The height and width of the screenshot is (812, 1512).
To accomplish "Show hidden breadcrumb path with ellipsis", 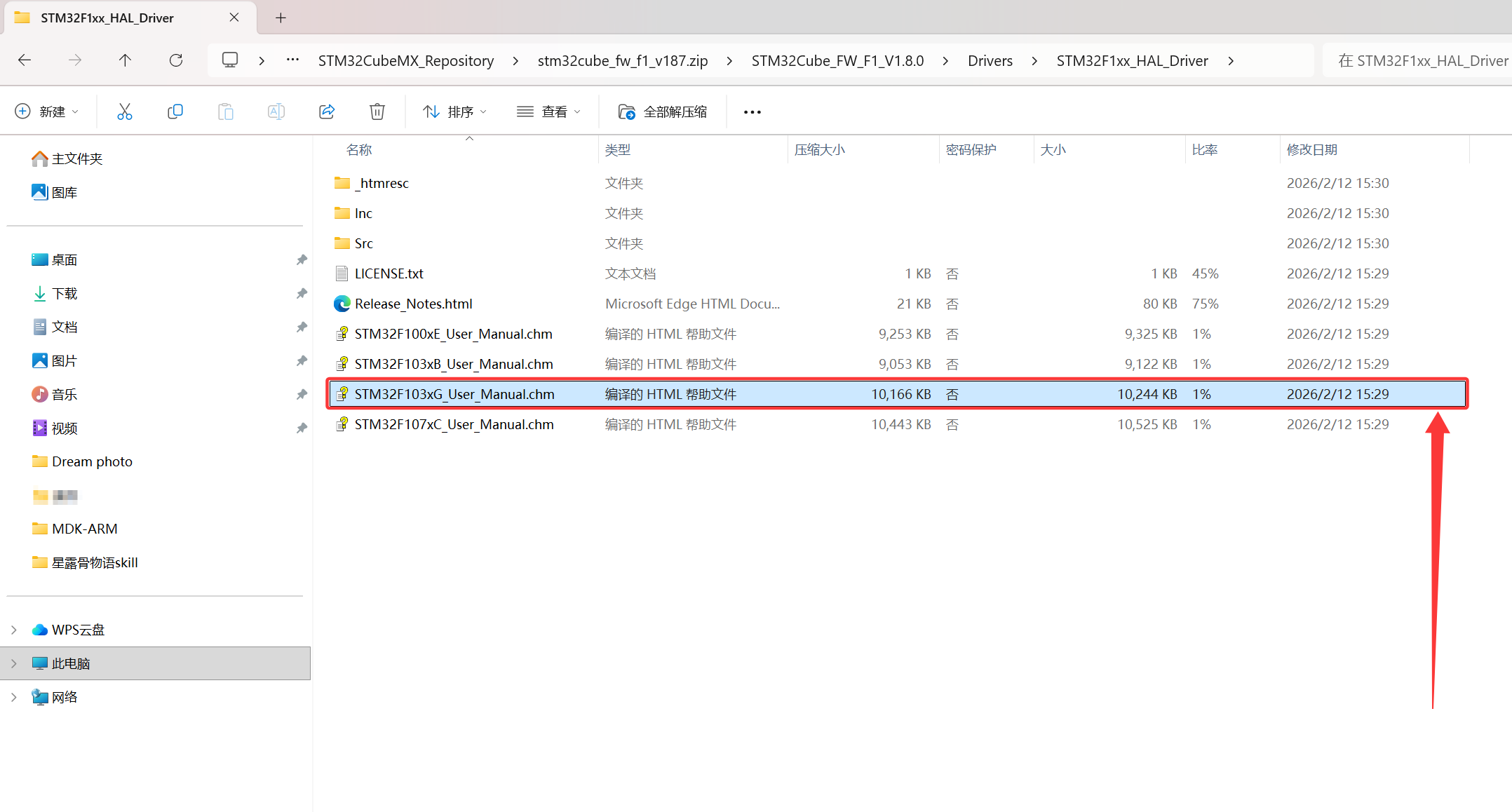I will [293, 60].
